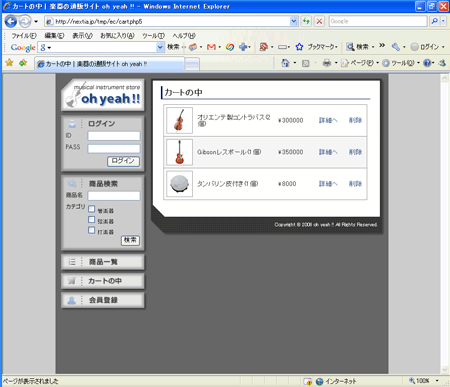This screenshot has width=450, height=387.
Task: Tick the third category checkbox (打楽器)
Action: click(92, 230)
